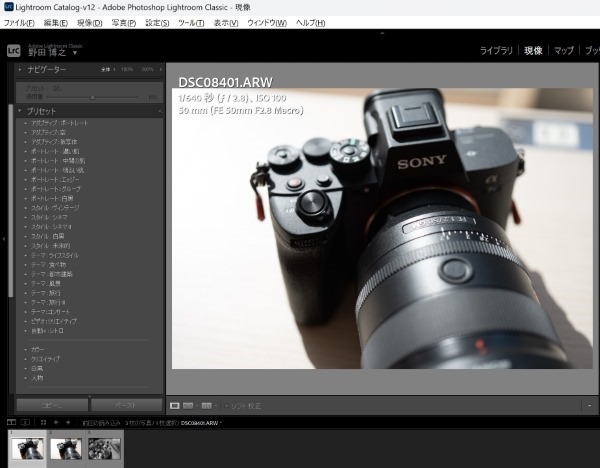Enable the ソフト校正 soft proofing checkbox
600x468 pixels.
226,405
